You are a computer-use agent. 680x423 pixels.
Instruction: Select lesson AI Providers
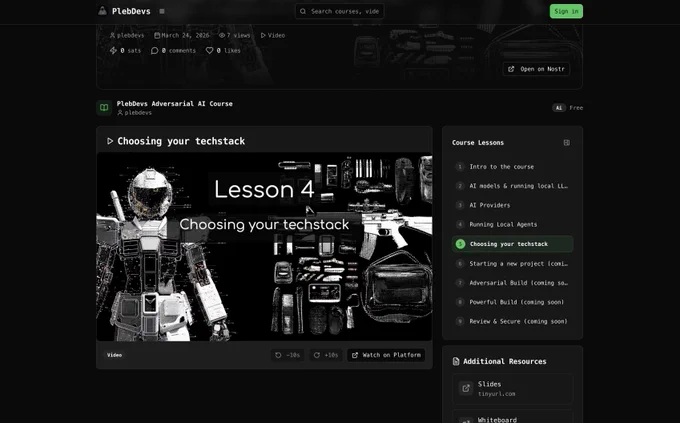pyautogui.click(x=512, y=205)
